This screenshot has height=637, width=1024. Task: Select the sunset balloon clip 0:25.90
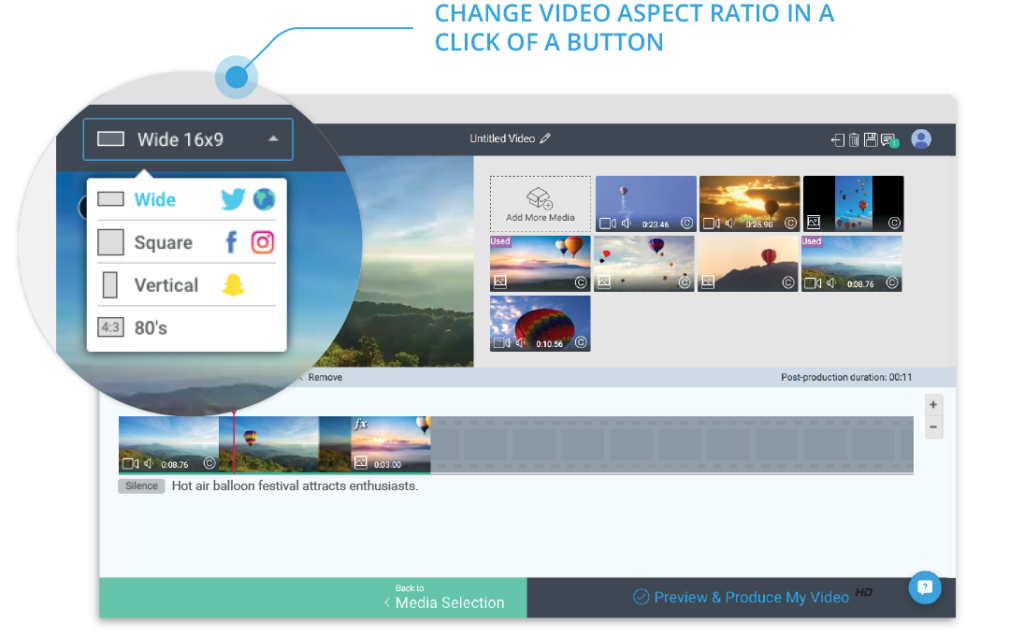tap(749, 203)
